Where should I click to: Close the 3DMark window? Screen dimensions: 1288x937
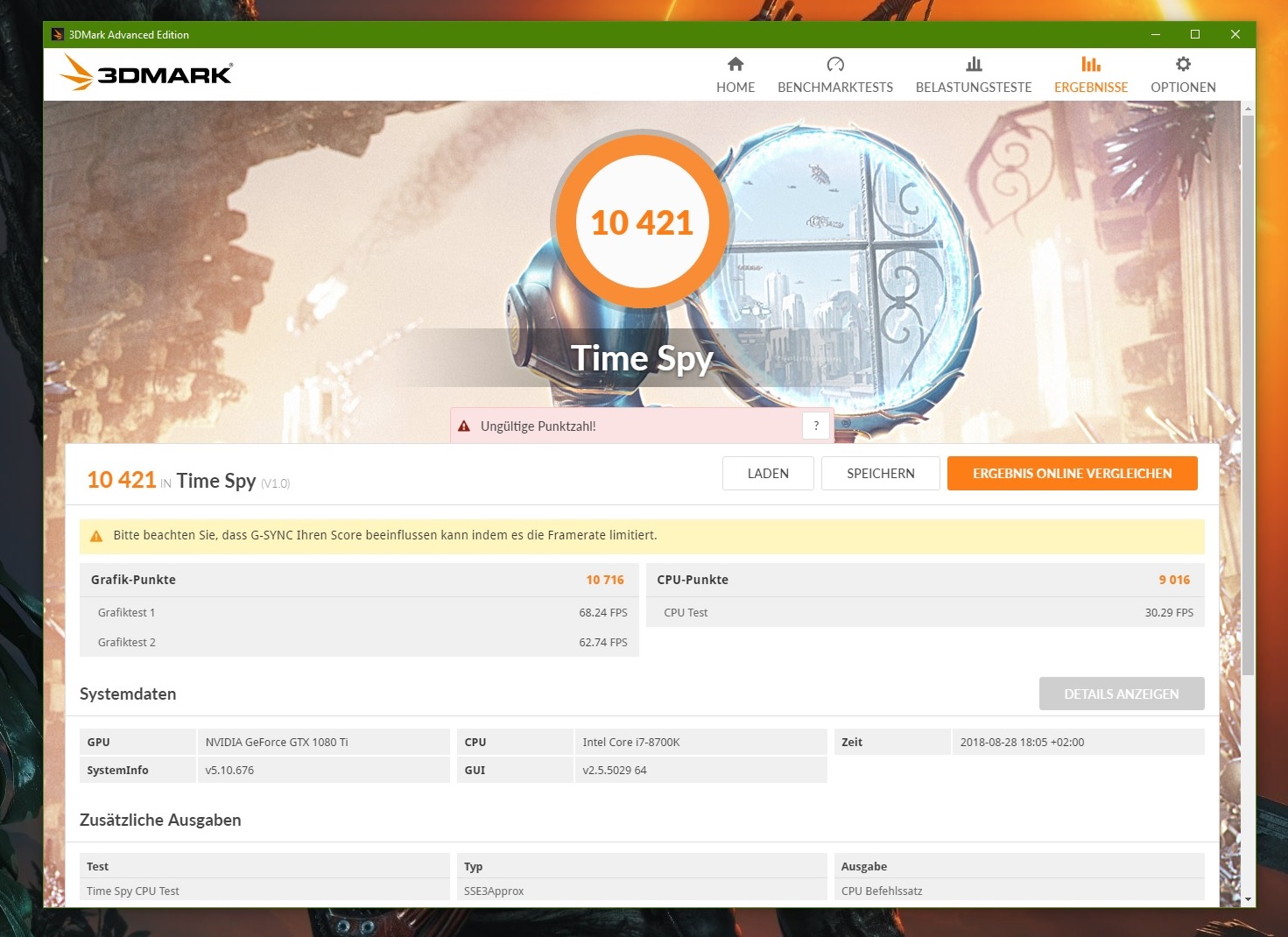click(x=1235, y=35)
